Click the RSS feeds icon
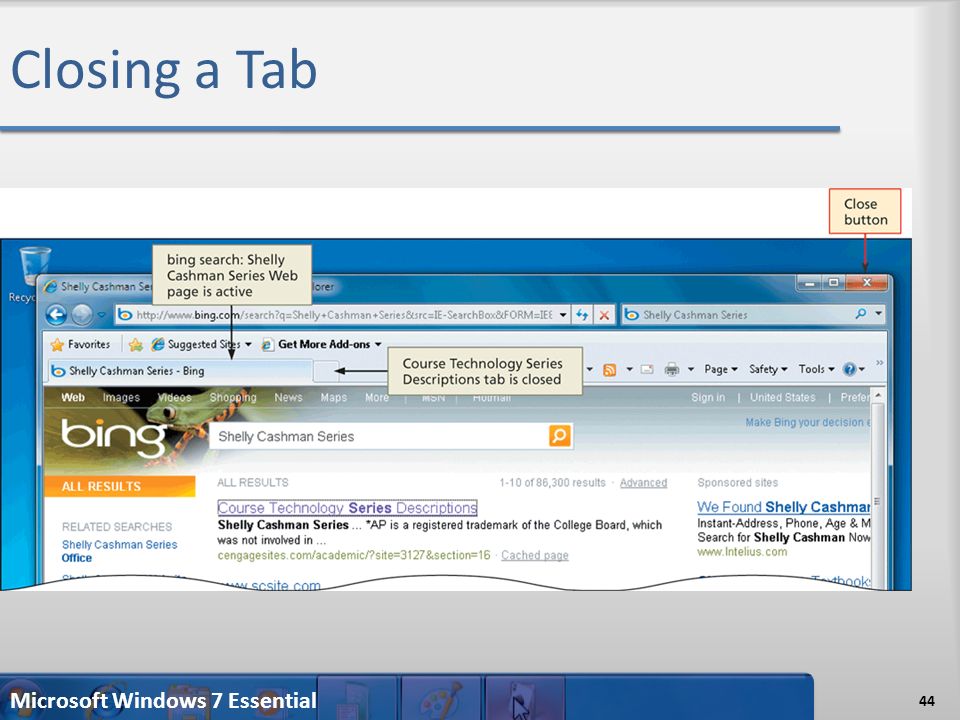 (610, 370)
